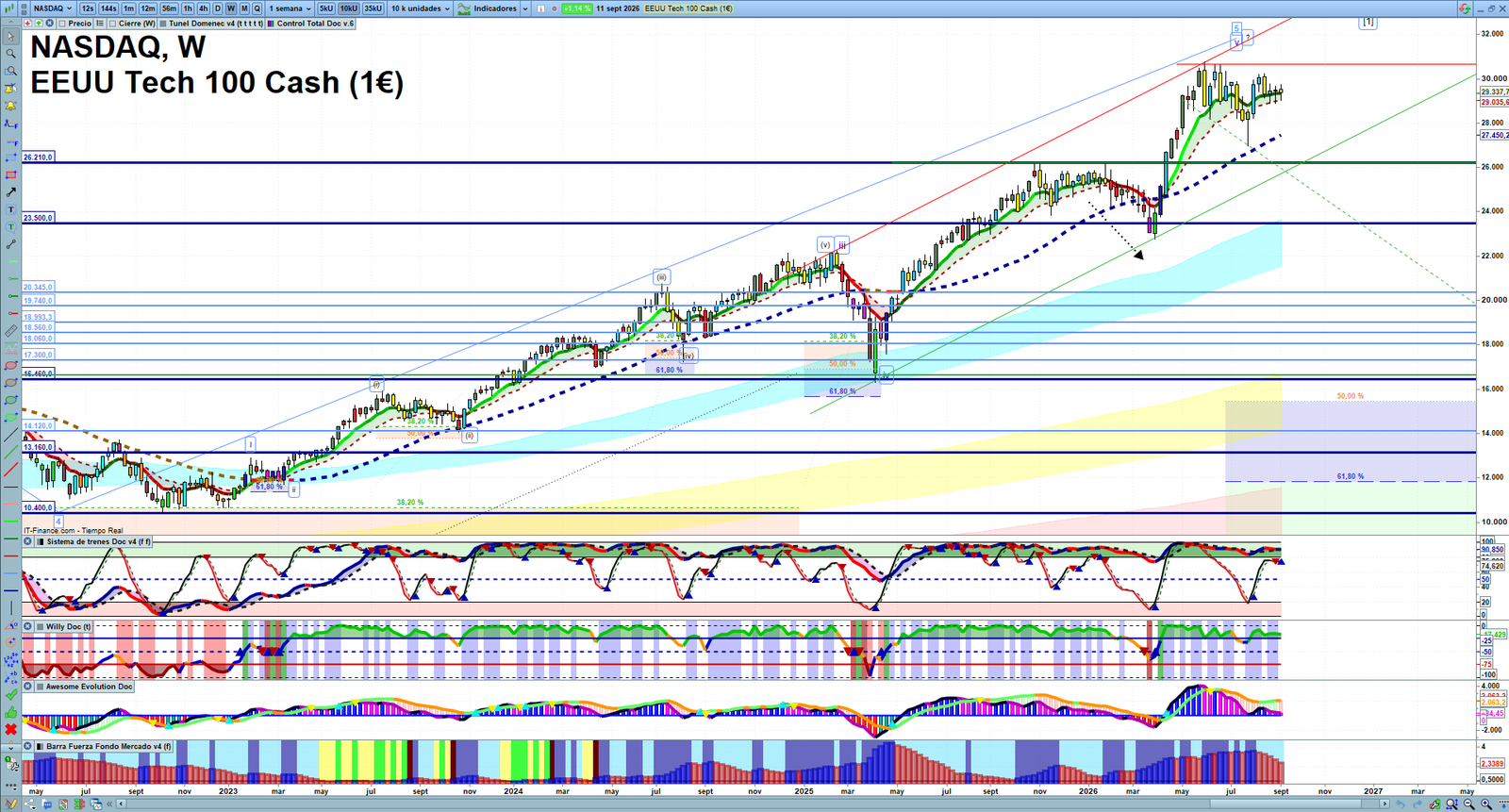Click the 26.210,0 price level label
The image size is (1509, 812).
tap(38, 157)
